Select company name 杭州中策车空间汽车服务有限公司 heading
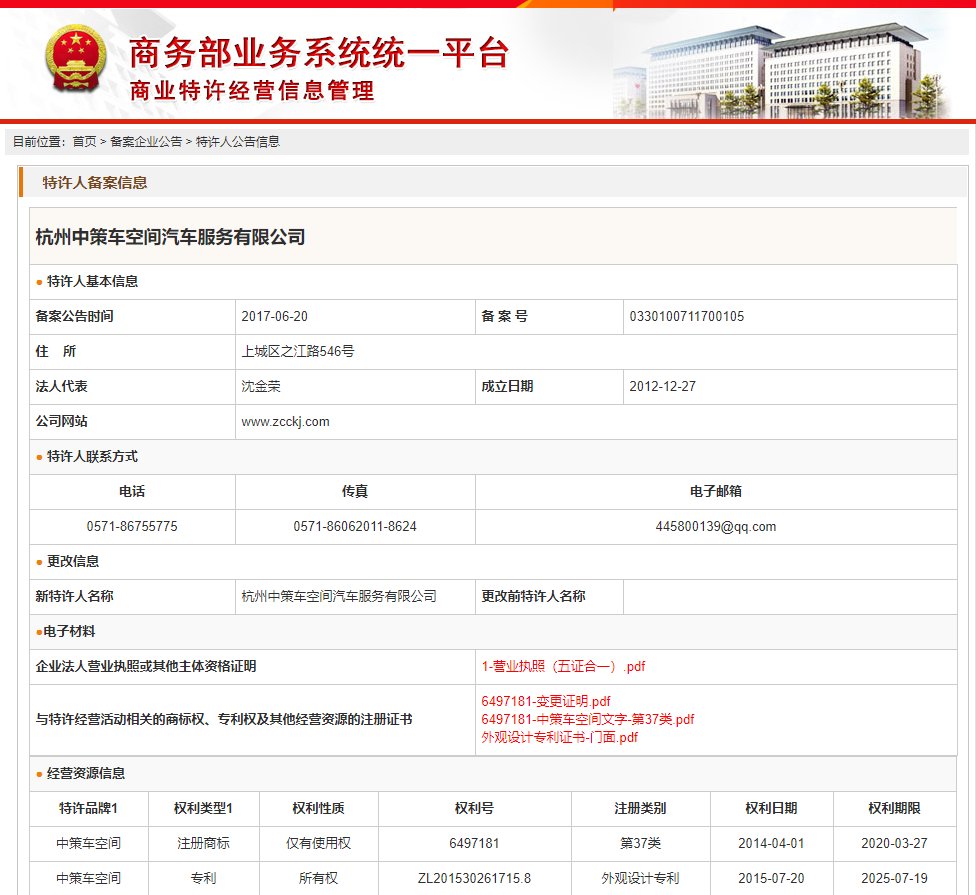The height and width of the screenshot is (895, 976). 170,237
